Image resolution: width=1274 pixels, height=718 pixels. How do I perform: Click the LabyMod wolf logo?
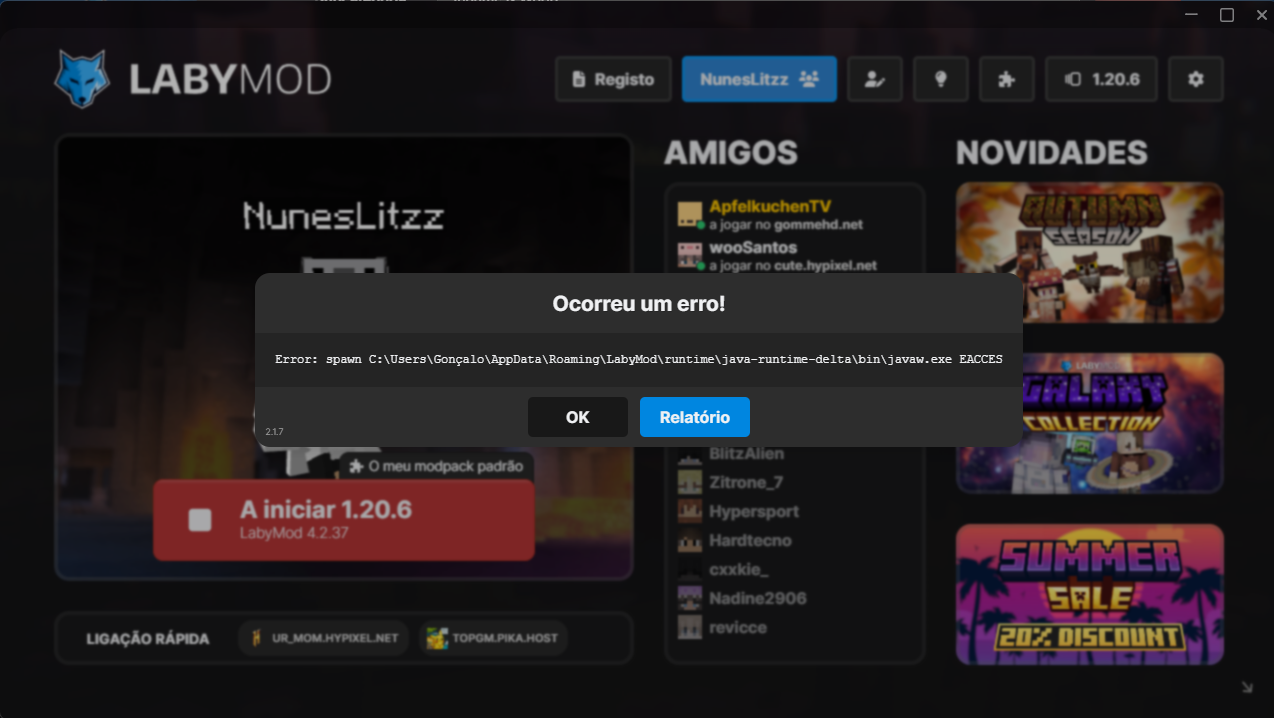[x=83, y=79]
